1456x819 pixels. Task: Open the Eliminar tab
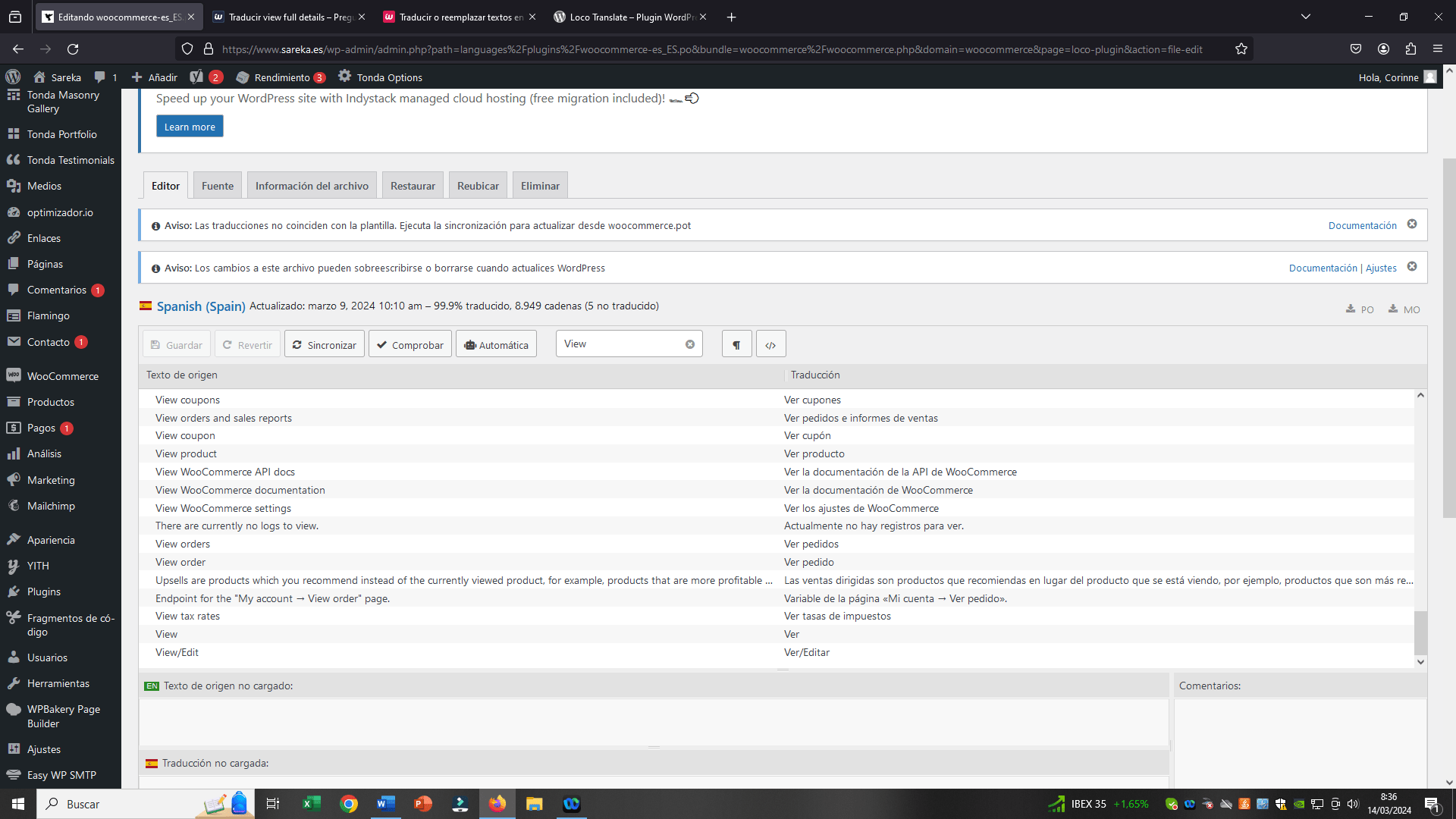(540, 186)
